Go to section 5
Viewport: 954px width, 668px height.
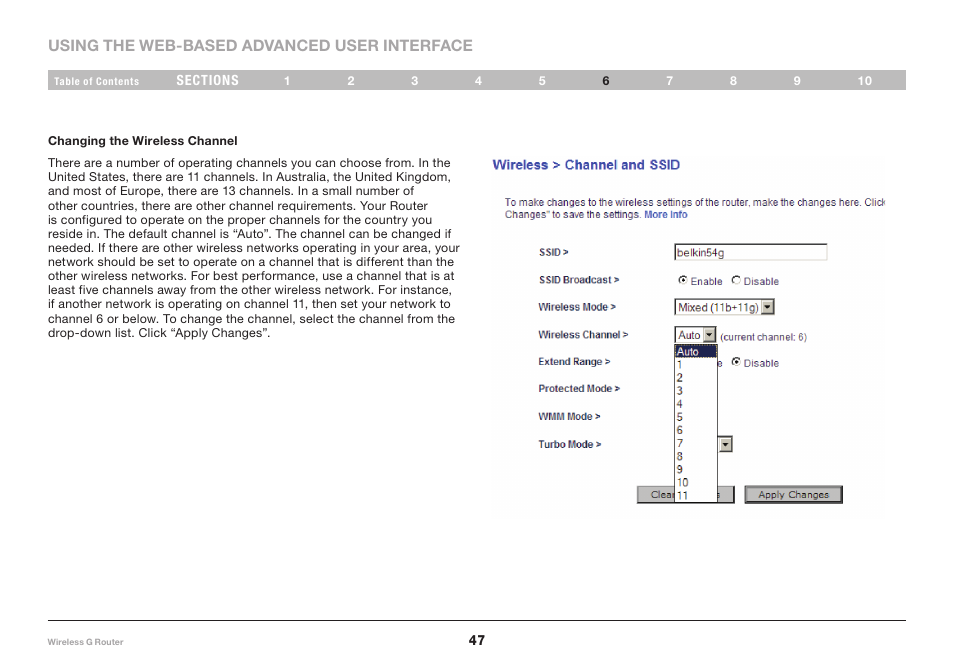click(542, 81)
